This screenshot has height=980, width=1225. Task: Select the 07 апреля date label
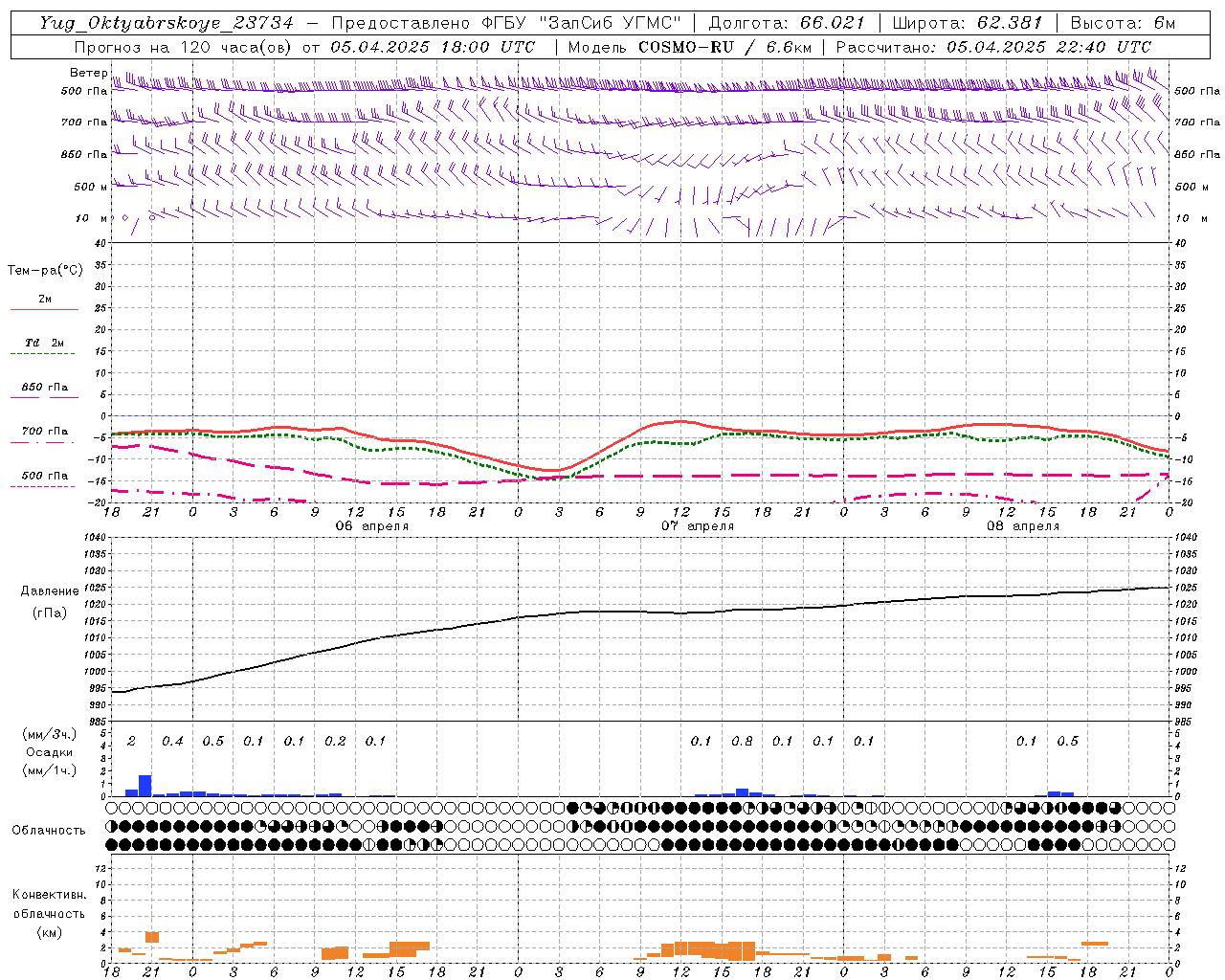698,526
